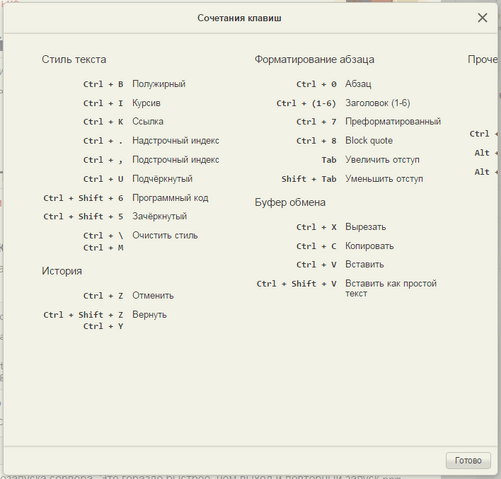Click the Буфер обмена heading
Image resolution: width=501 pixels, height=479 pixels.
[290, 202]
